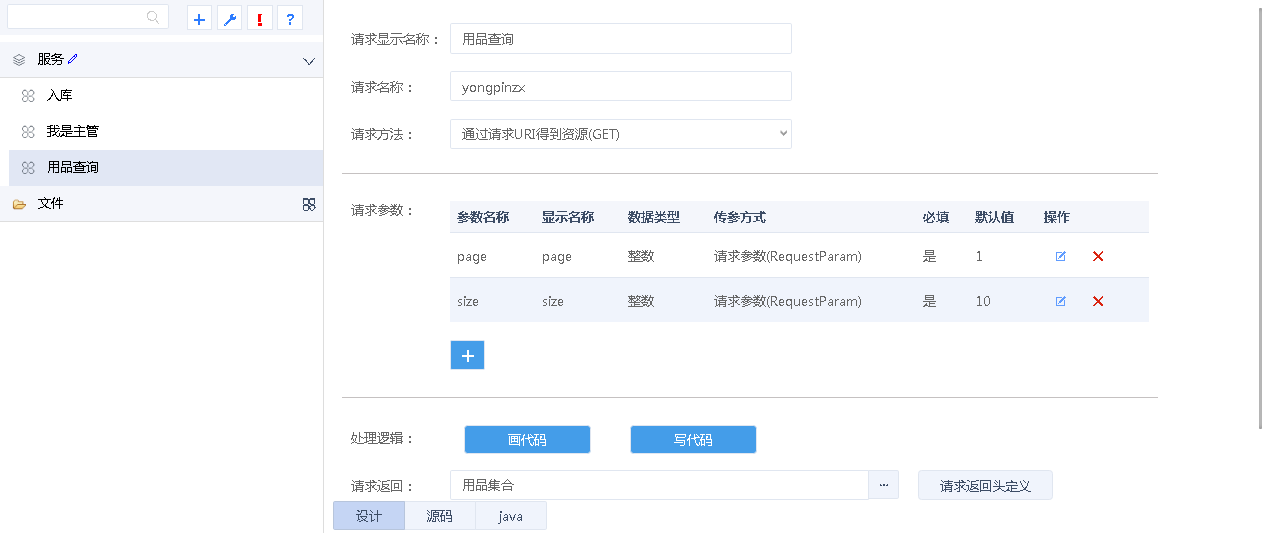
Task: Click the grid icon next to 文件
Action: click(x=309, y=204)
